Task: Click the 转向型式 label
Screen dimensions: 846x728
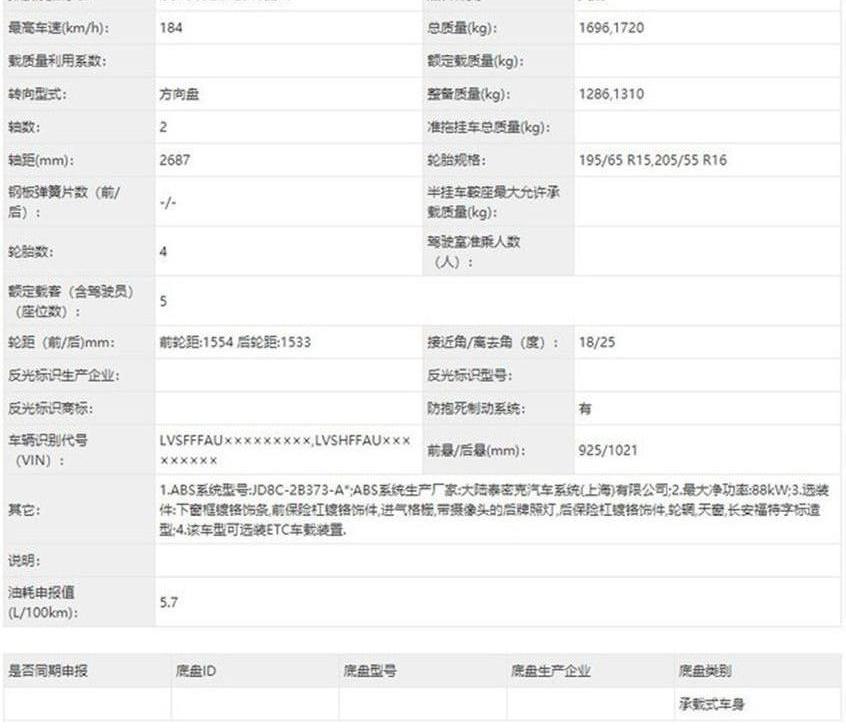Action: pyautogui.click(x=37, y=94)
